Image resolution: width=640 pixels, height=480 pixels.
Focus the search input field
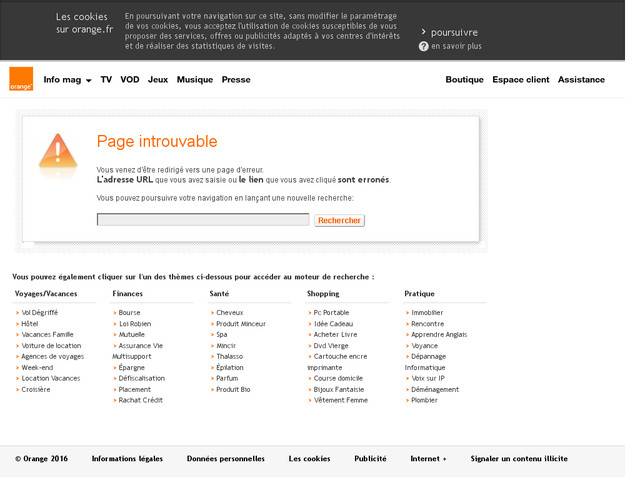(x=203, y=220)
